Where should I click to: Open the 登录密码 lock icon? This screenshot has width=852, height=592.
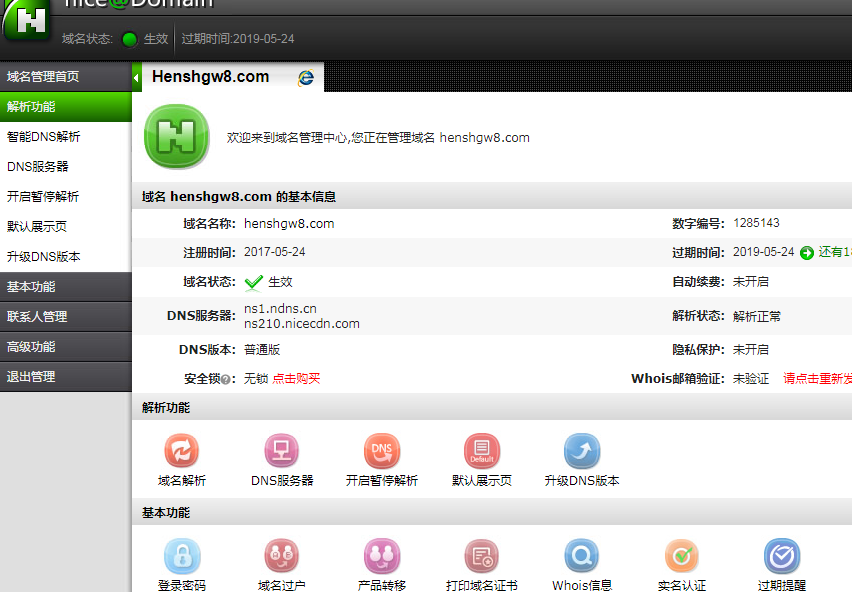click(182, 556)
